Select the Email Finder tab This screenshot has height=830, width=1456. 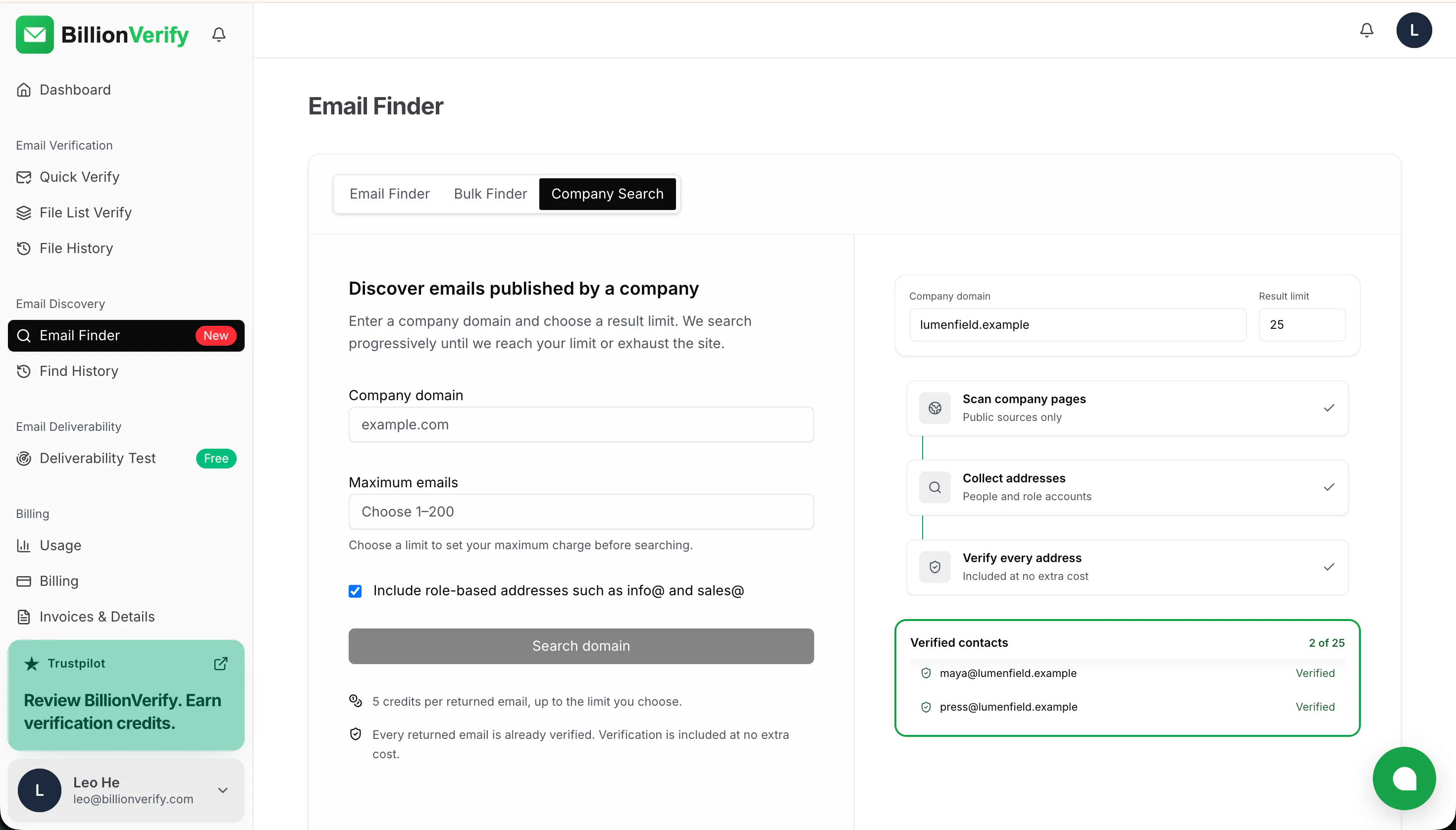click(x=389, y=194)
